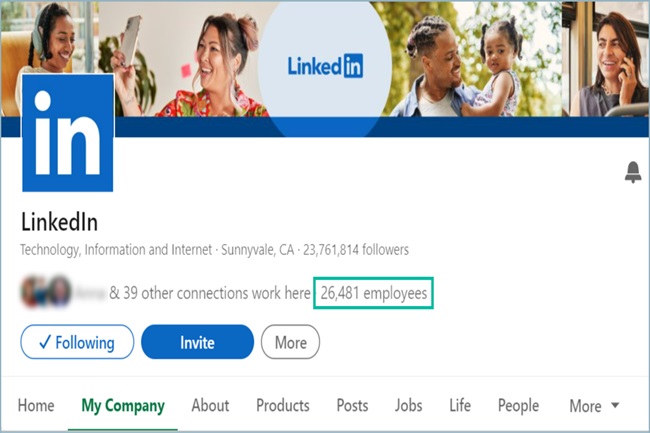
Task: Switch to the People tab
Action: coord(518,406)
